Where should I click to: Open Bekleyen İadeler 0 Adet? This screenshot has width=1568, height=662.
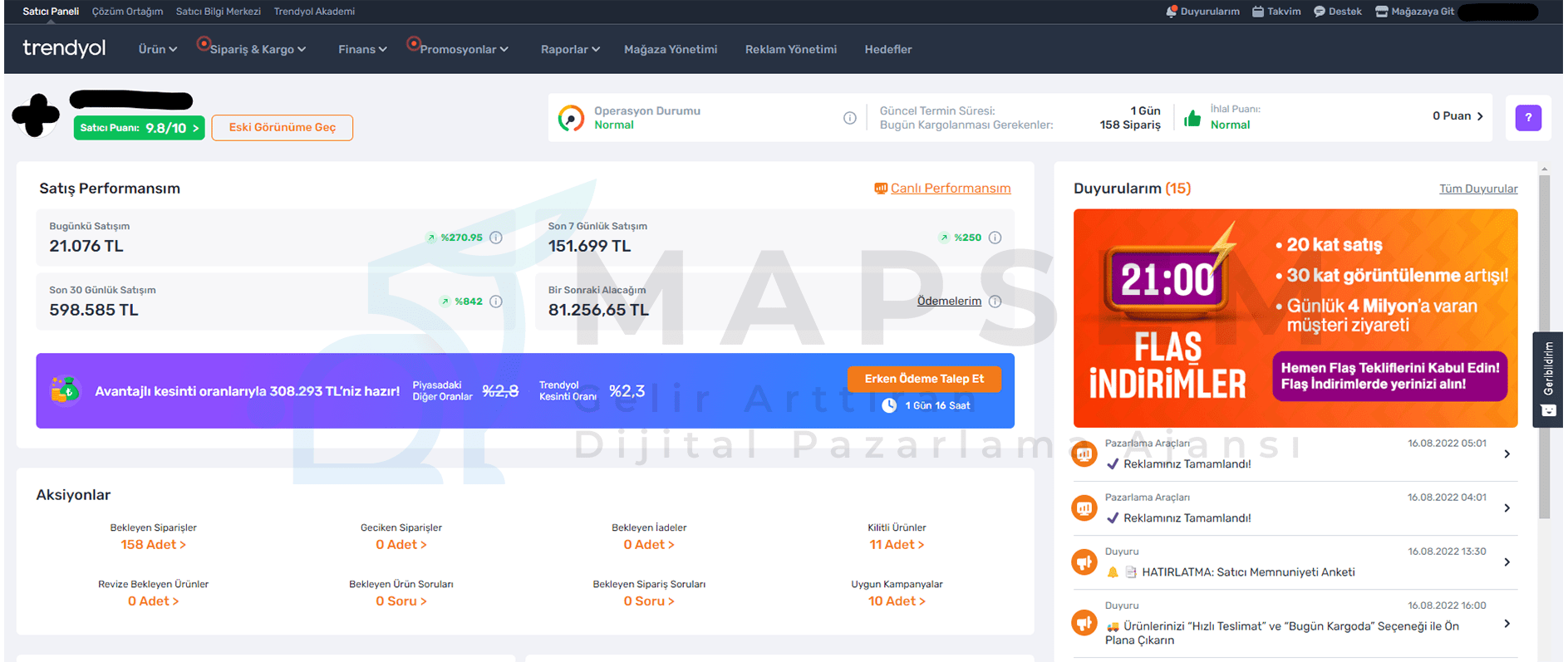(x=649, y=545)
